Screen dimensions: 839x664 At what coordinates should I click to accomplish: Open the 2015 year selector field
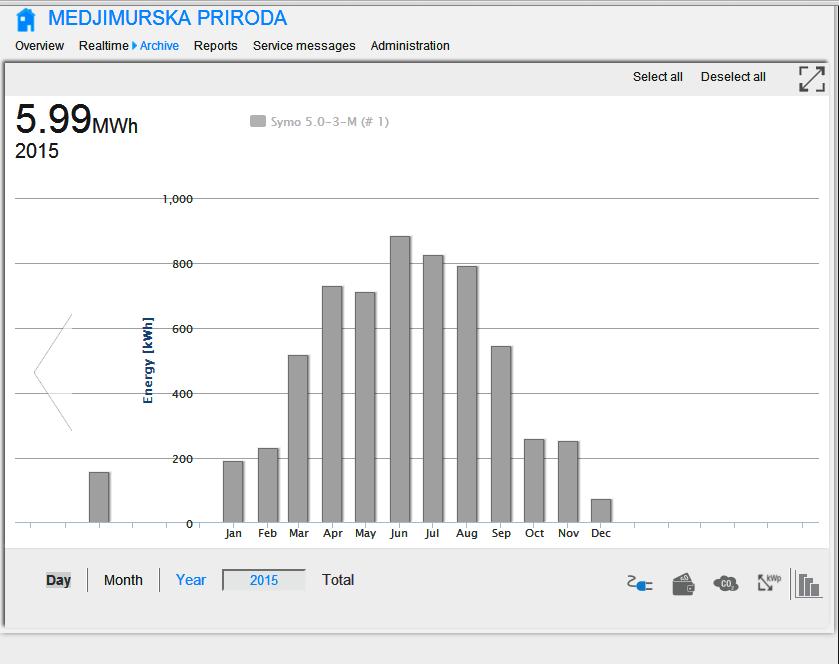tap(264, 580)
